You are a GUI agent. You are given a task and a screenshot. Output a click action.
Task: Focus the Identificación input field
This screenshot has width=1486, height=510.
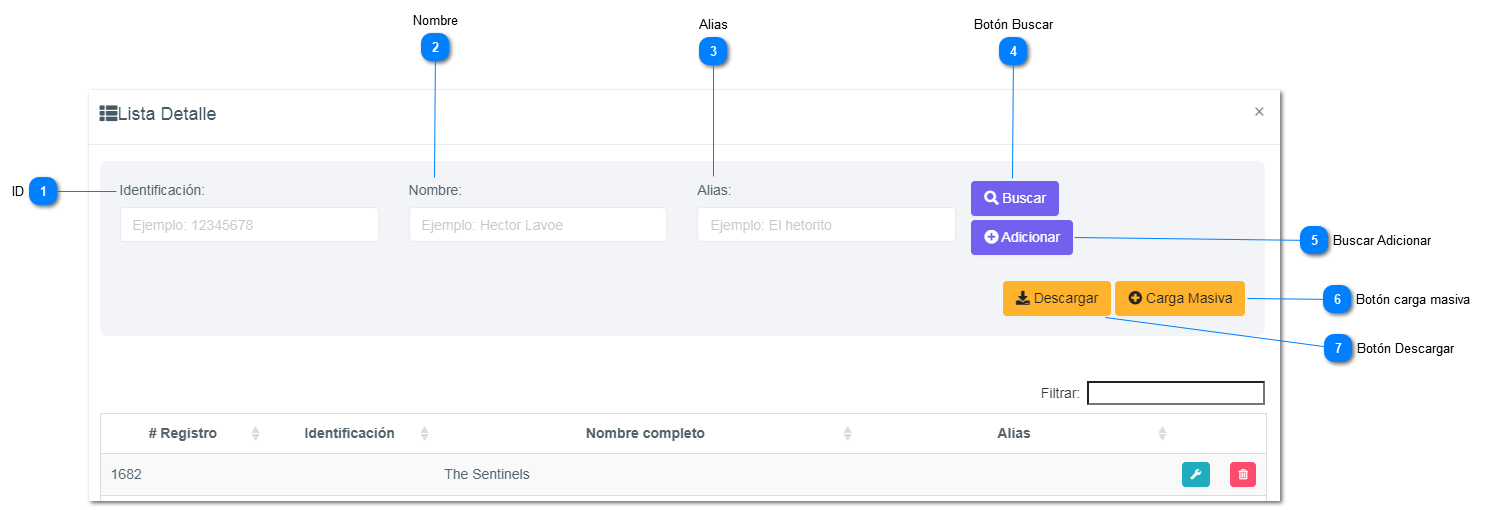click(249, 225)
